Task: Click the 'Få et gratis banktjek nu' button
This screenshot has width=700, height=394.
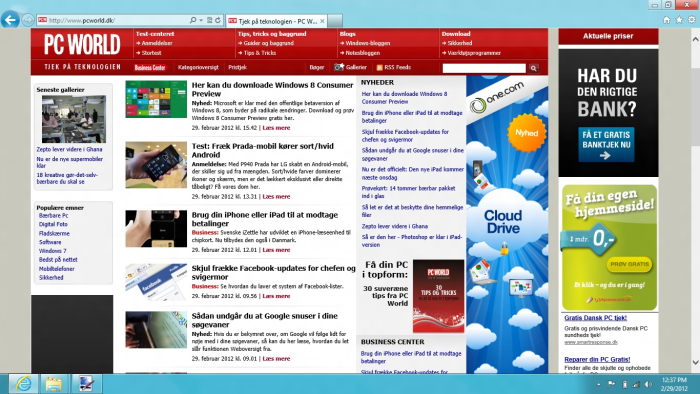Action: tap(606, 145)
